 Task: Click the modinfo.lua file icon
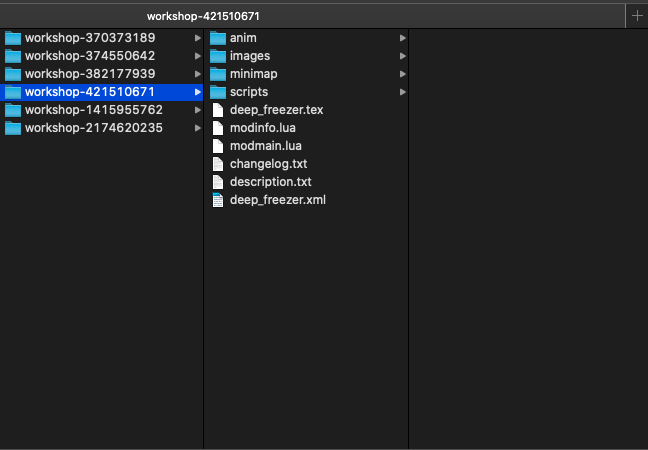(218, 128)
